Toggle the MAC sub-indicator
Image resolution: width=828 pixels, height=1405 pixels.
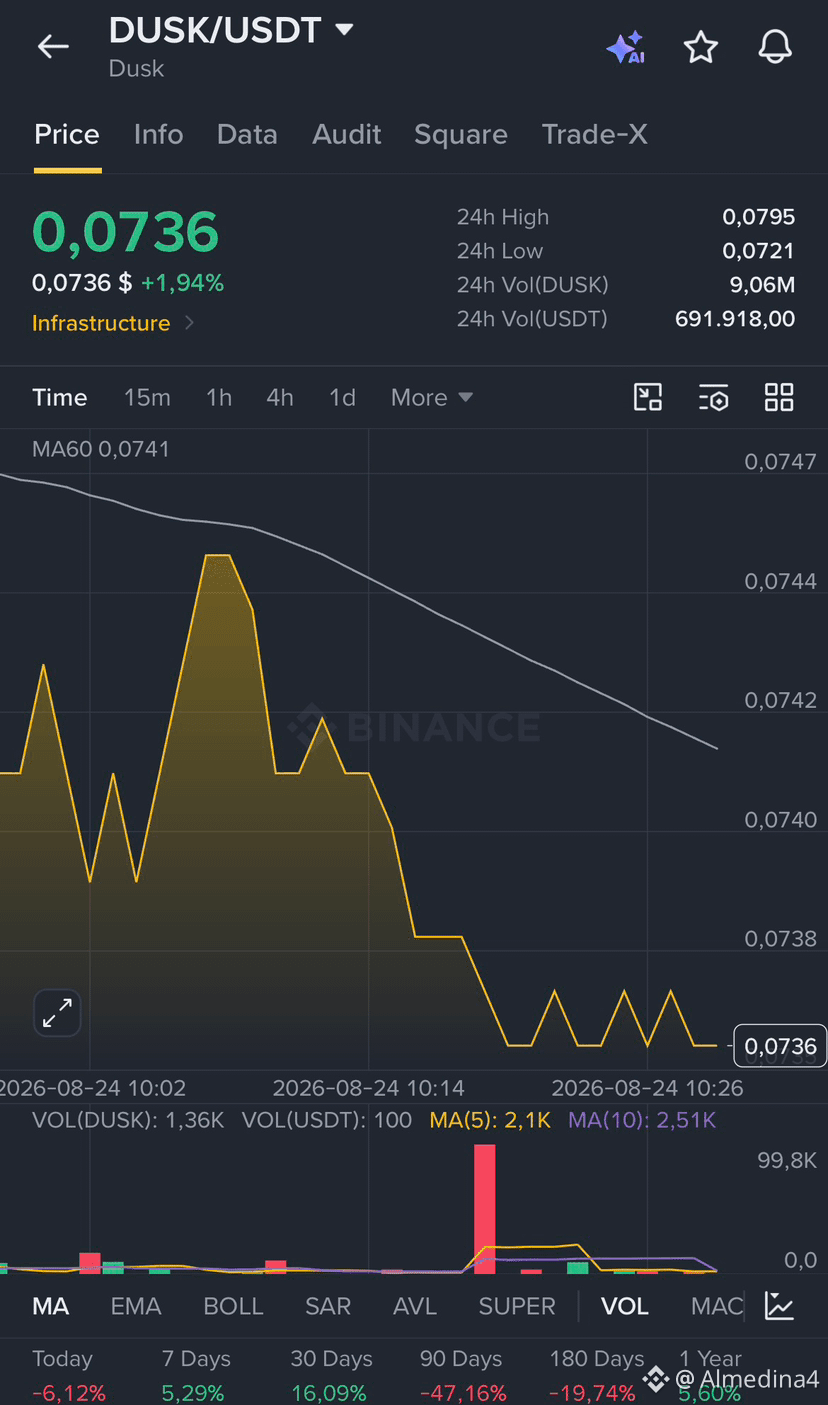point(717,1306)
